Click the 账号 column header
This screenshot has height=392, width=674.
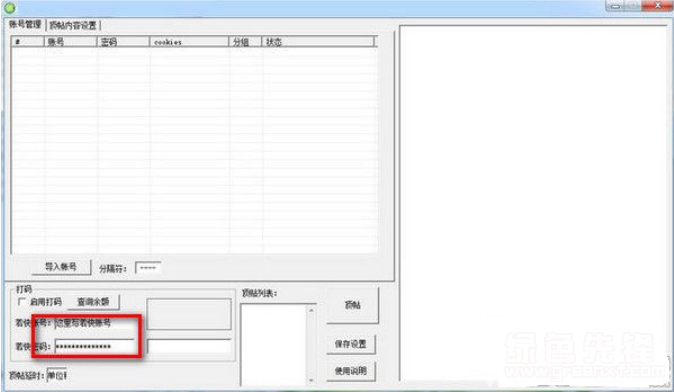pos(70,42)
